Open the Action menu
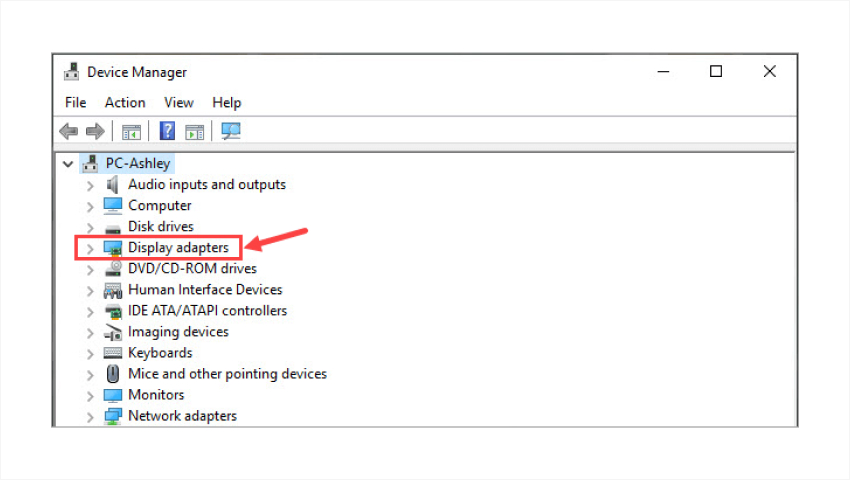This screenshot has width=850, height=480. [125, 103]
